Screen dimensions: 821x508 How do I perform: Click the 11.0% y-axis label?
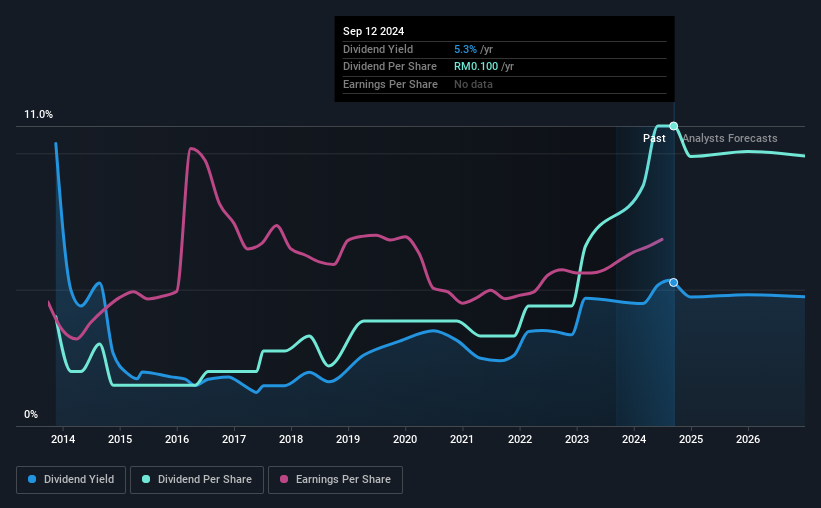(x=39, y=115)
